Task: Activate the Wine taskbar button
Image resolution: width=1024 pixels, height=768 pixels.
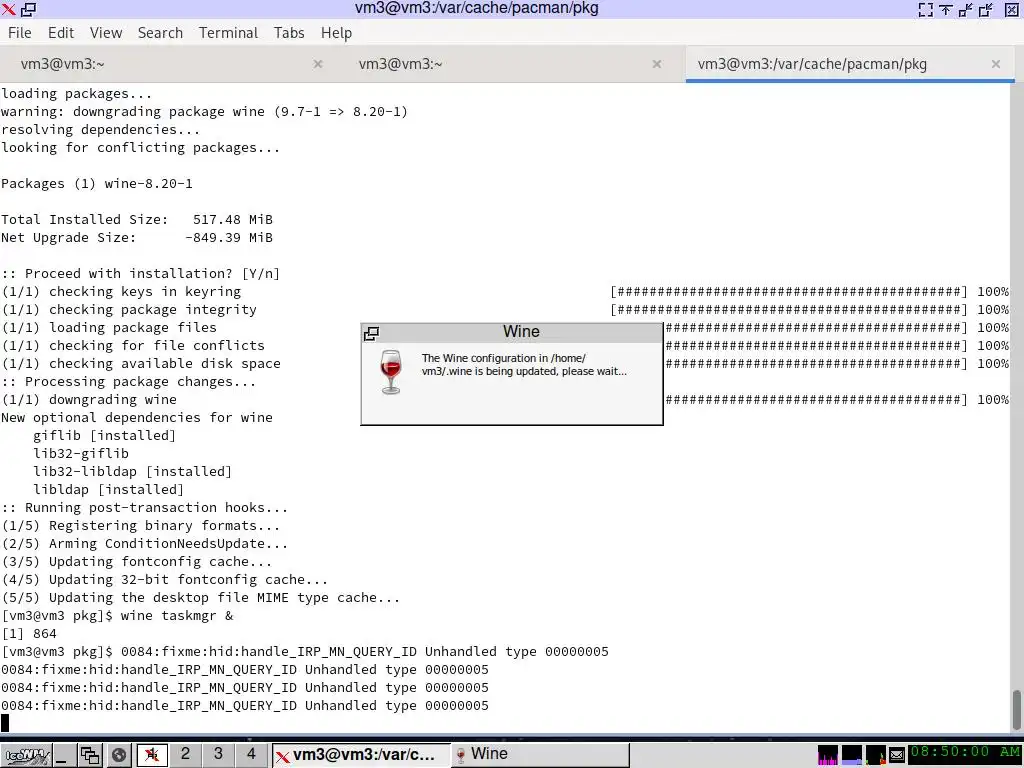Action: coord(540,755)
